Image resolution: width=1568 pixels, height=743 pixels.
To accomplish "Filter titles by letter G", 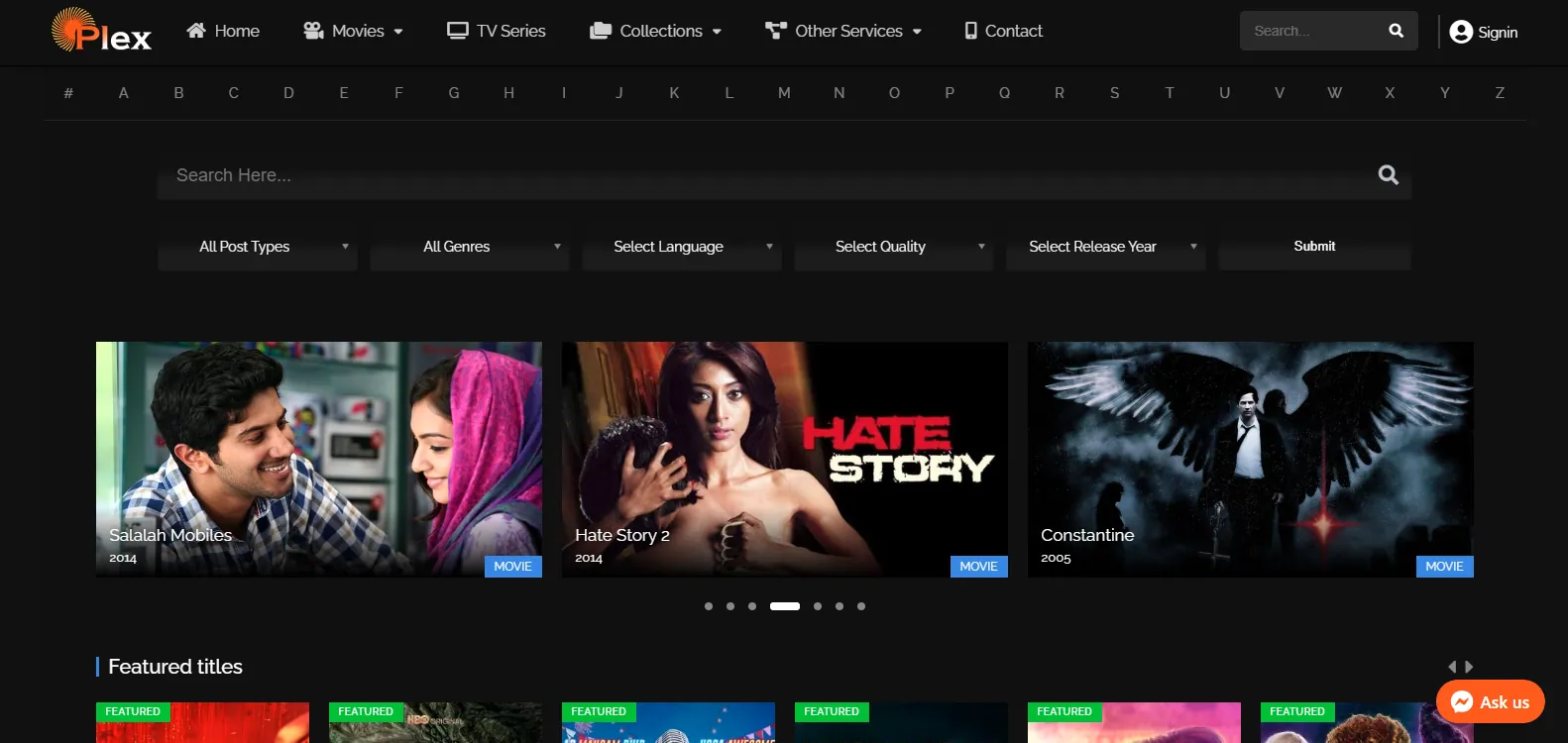I will (454, 93).
